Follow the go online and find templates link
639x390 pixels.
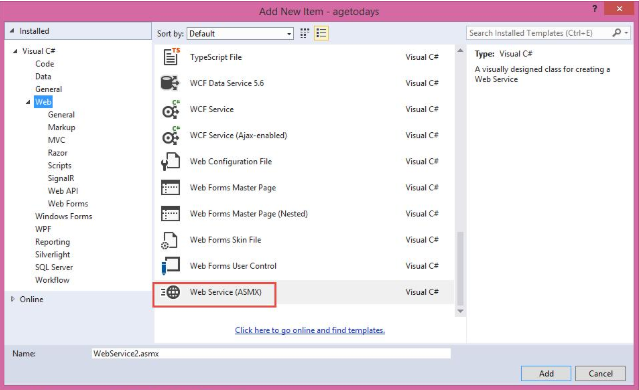[x=310, y=330]
